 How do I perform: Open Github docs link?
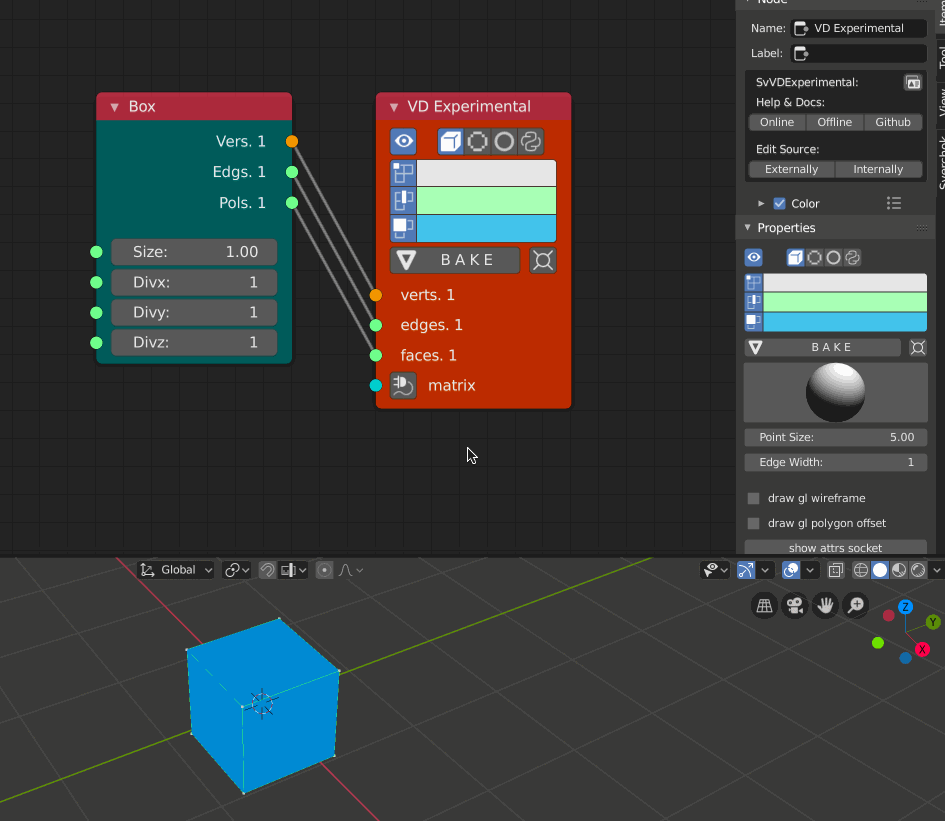click(893, 122)
